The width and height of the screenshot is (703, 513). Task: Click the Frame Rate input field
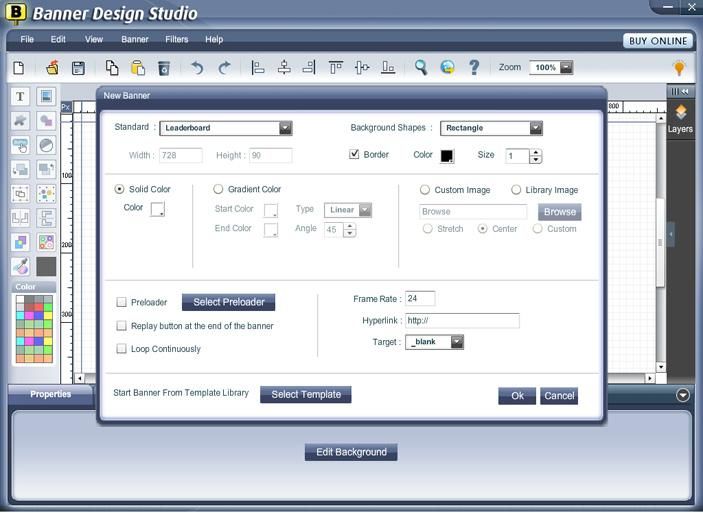[420, 299]
